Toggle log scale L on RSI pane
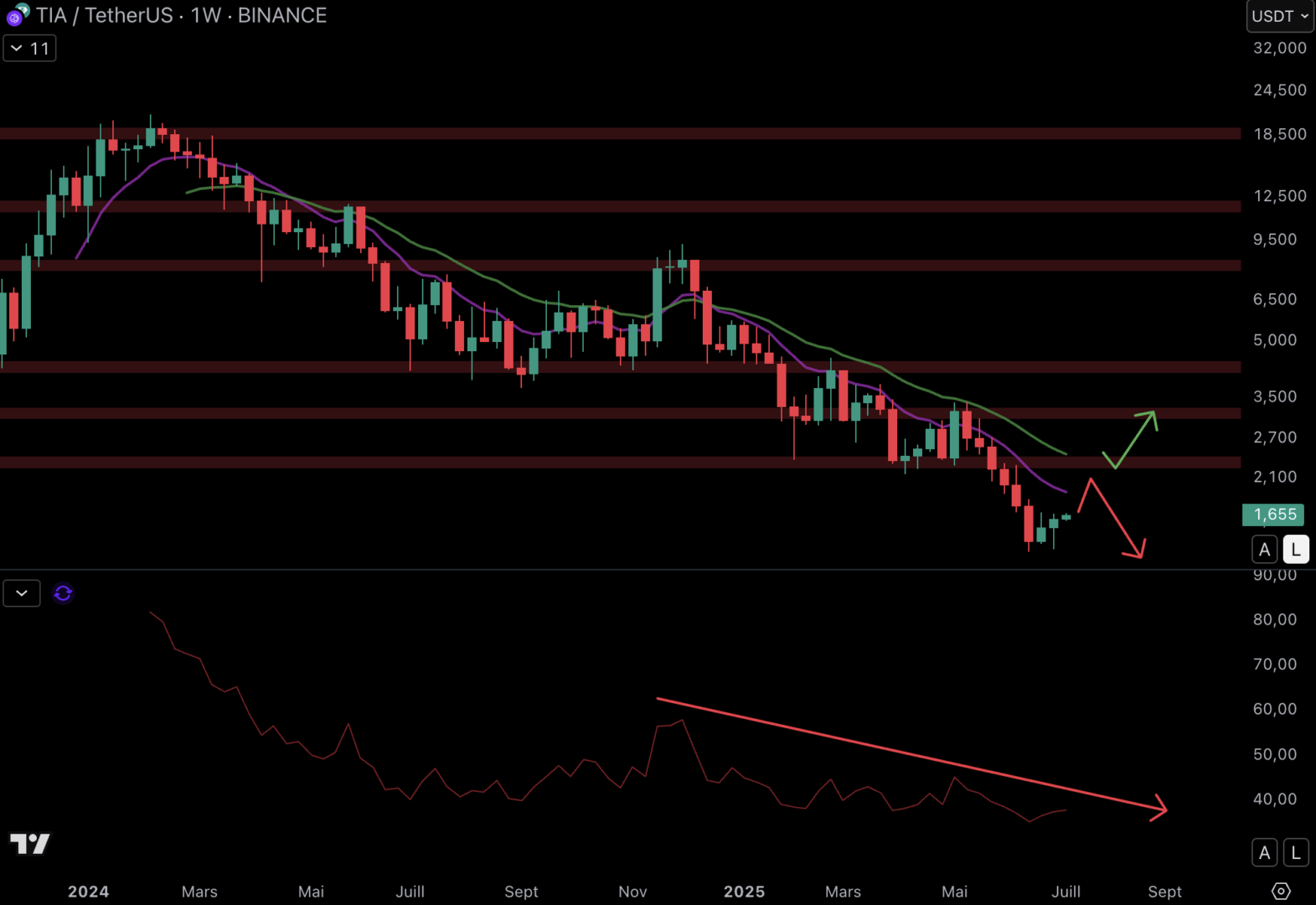This screenshot has height=905, width=1316. [1296, 853]
